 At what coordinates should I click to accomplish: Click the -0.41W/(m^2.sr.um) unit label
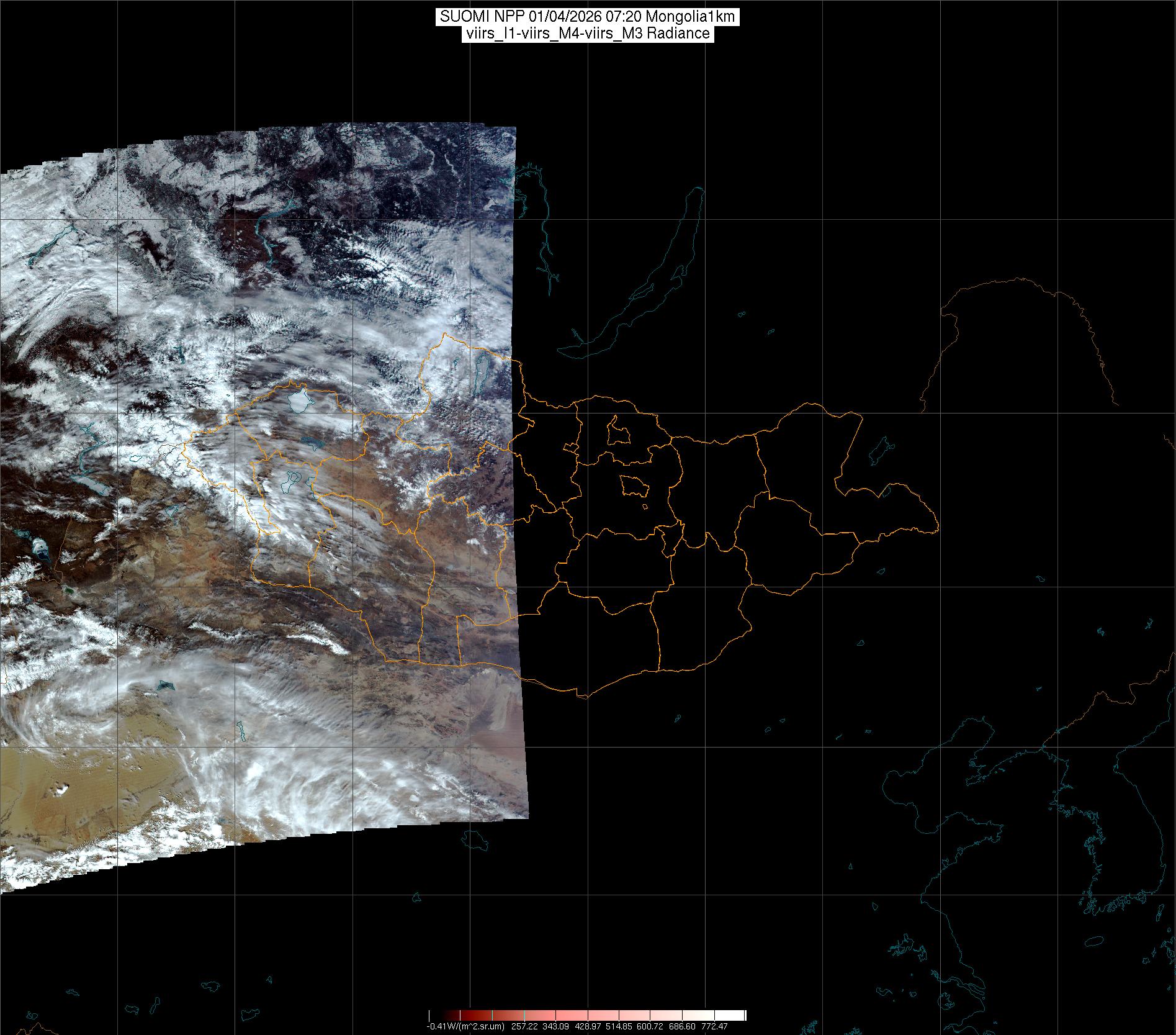(x=465, y=1026)
